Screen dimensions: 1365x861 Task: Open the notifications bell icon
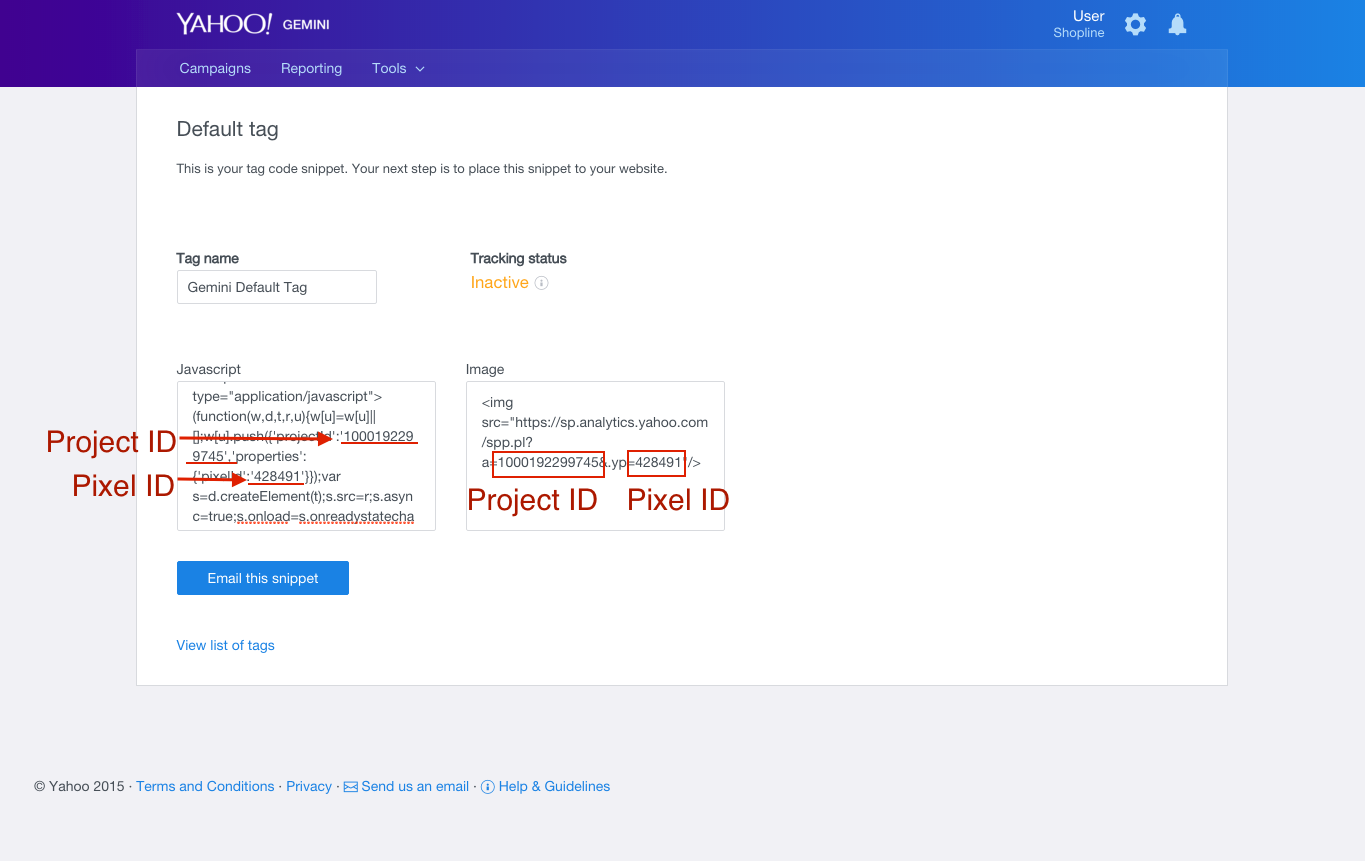1178,24
